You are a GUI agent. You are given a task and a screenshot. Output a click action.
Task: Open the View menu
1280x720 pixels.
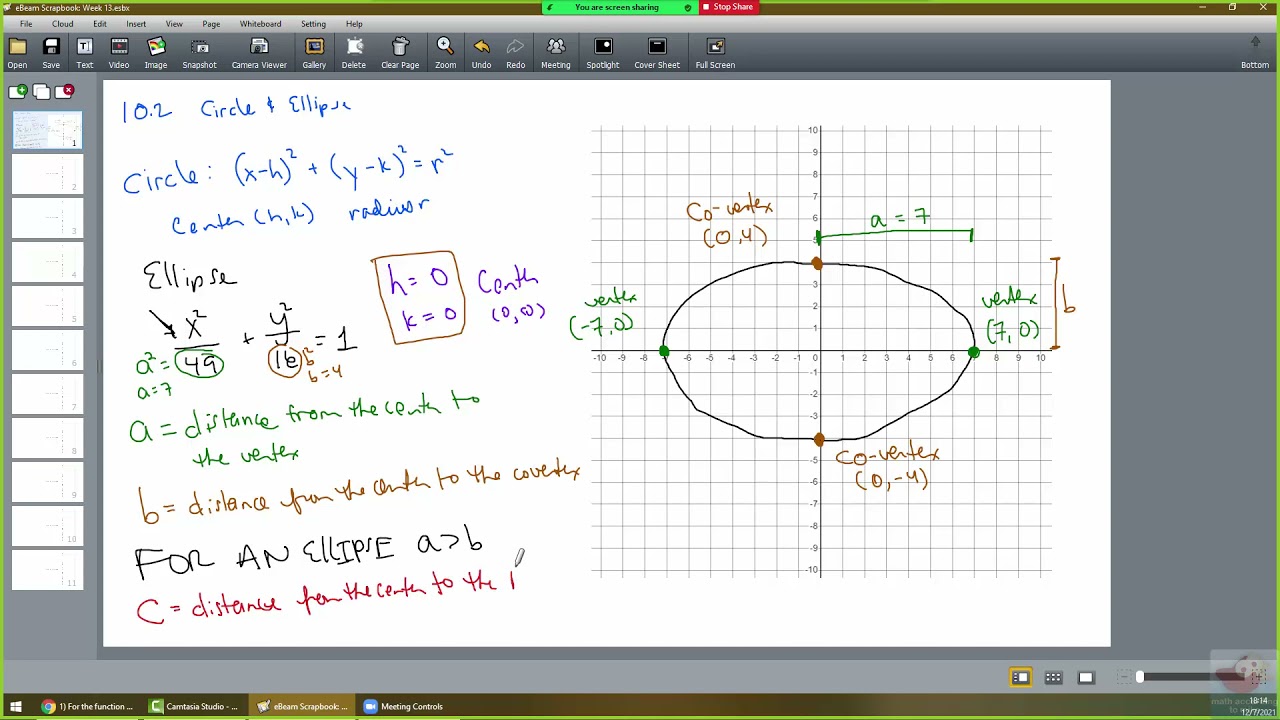[174, 24]
